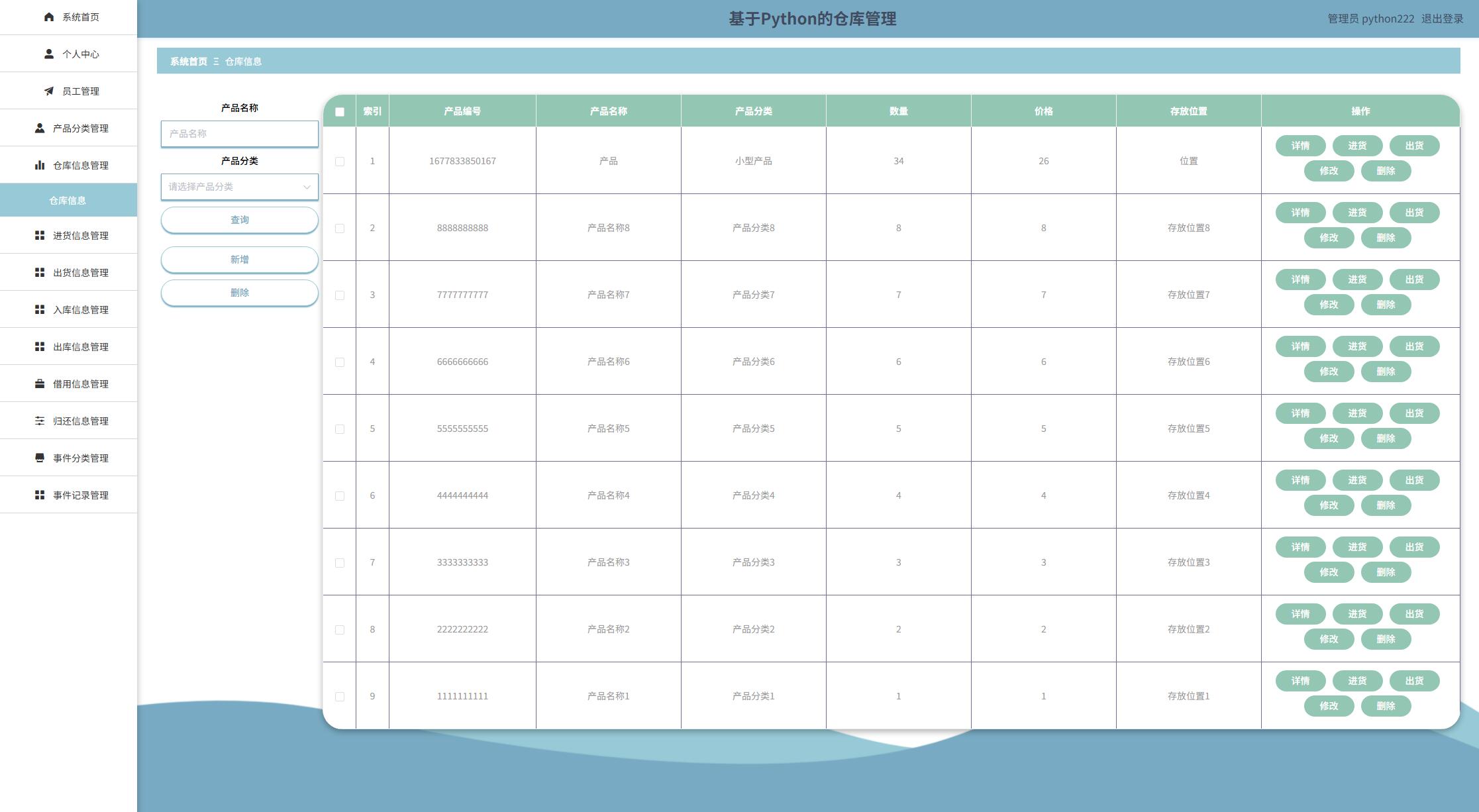Click the 查询 search button
The image size is (1479, 812).
(239, 220)
